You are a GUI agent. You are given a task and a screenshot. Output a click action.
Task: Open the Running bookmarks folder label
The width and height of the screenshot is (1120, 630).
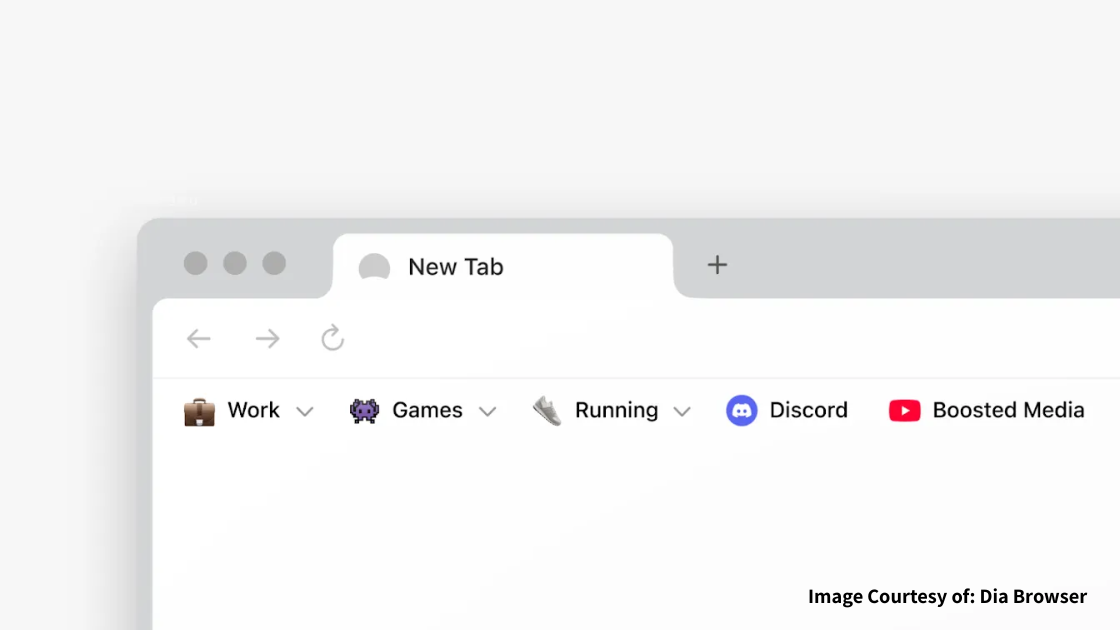(616, 411)
